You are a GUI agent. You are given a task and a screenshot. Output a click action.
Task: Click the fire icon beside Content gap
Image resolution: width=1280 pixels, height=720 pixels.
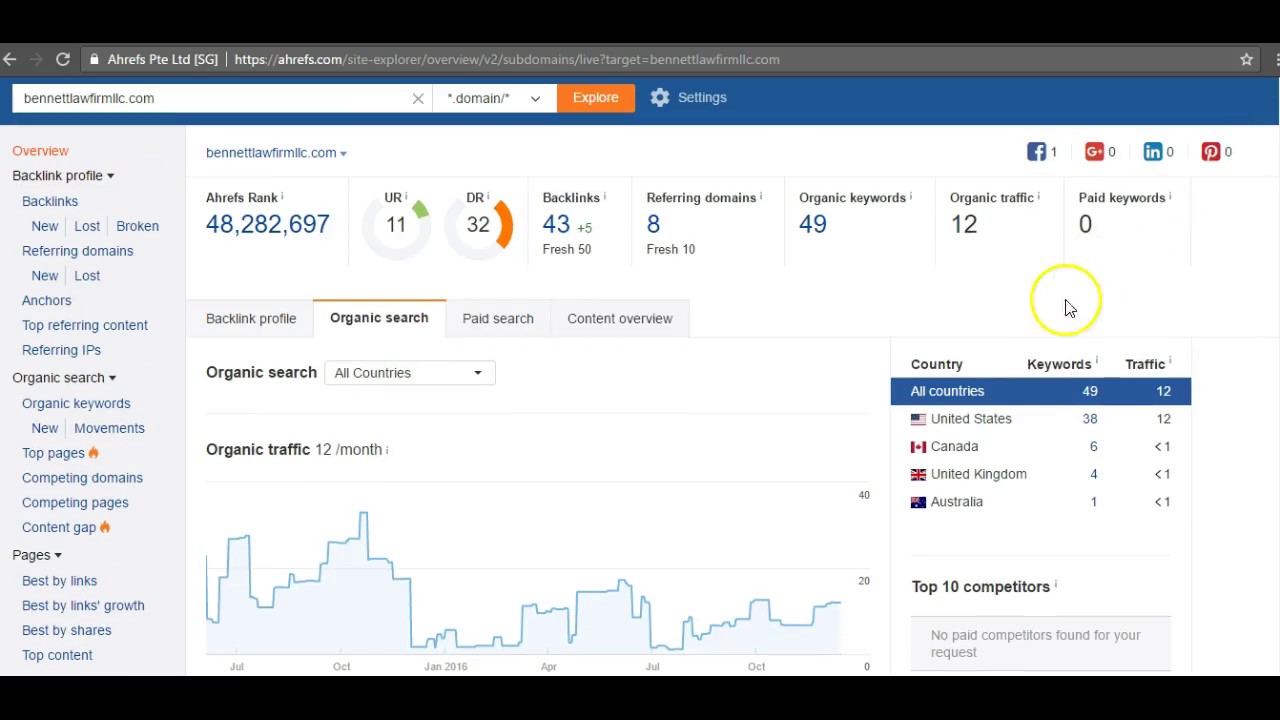(x=105, y=527)
